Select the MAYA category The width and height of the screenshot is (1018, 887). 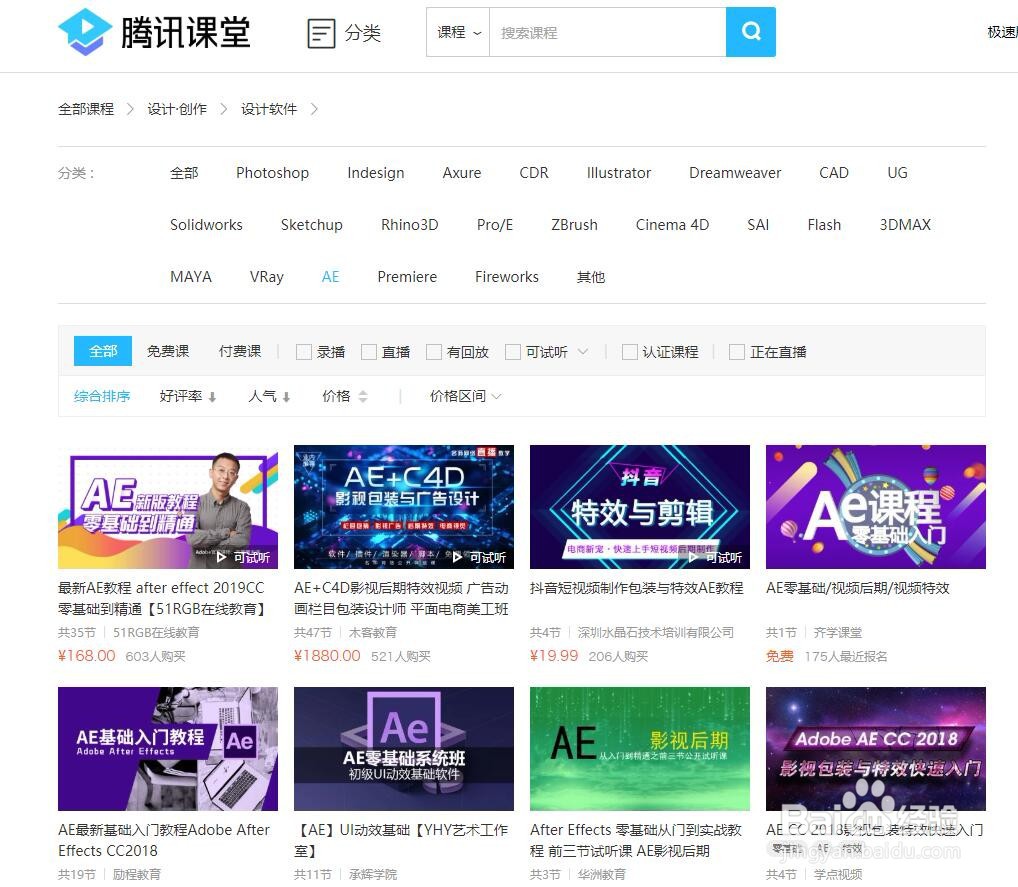[x=191, y=277]
